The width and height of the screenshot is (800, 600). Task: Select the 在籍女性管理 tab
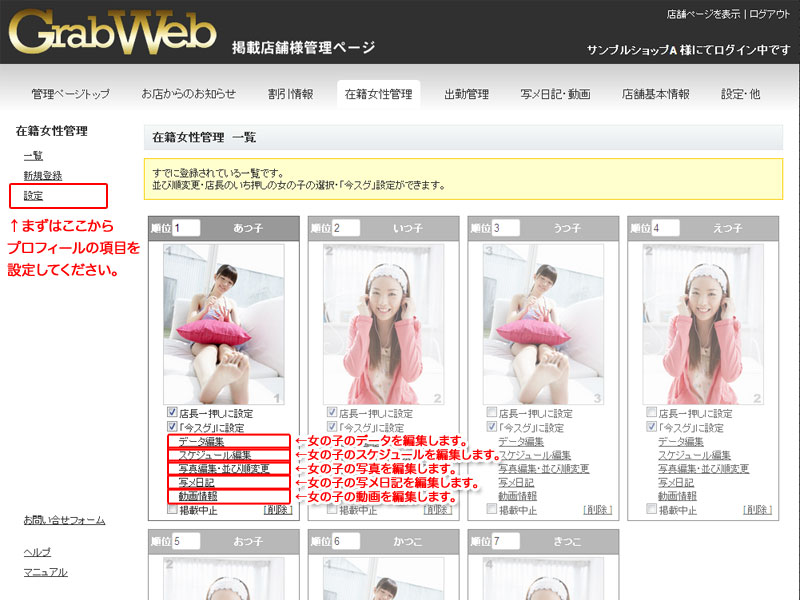(x=379, y=94)
